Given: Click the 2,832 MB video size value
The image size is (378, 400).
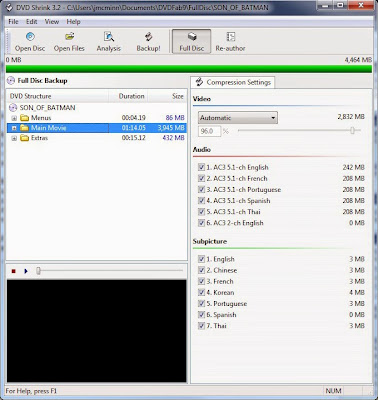Looking at the screenshot, I should point(351,117).
